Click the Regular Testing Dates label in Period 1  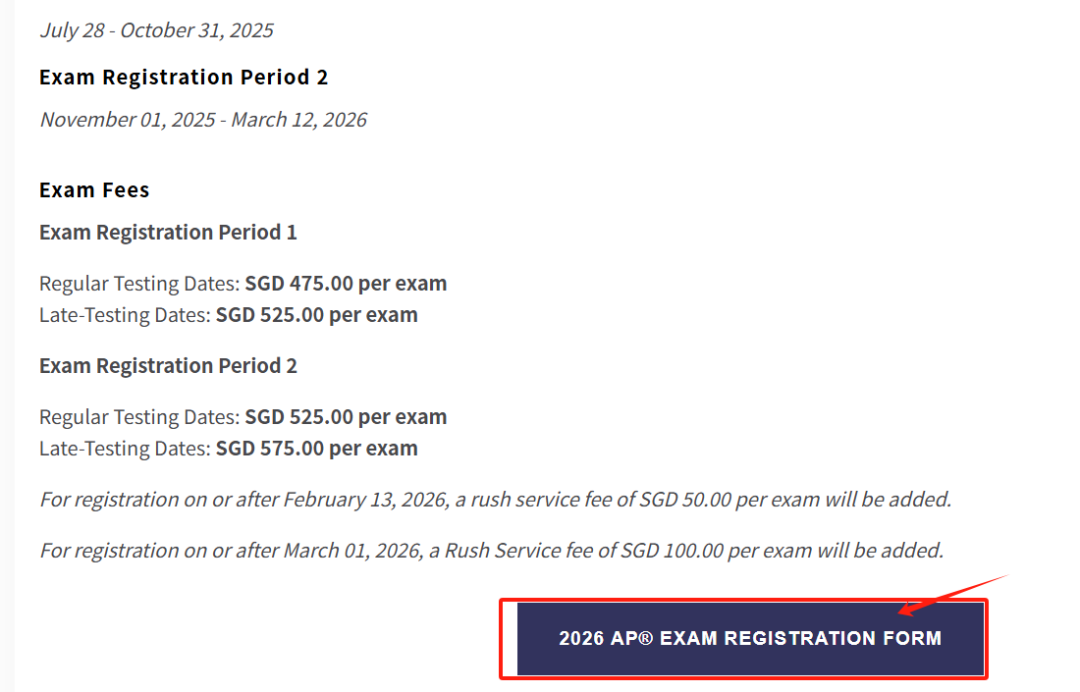click(x=139, y=284)
